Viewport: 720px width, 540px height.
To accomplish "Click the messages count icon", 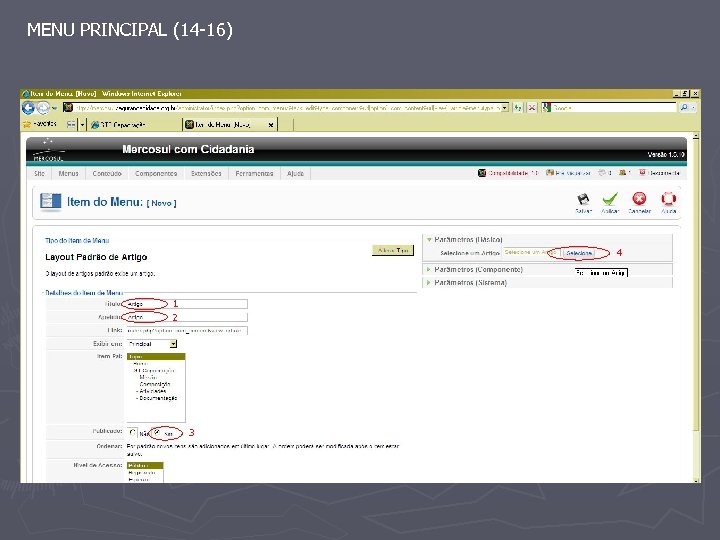I will point(602,173).
